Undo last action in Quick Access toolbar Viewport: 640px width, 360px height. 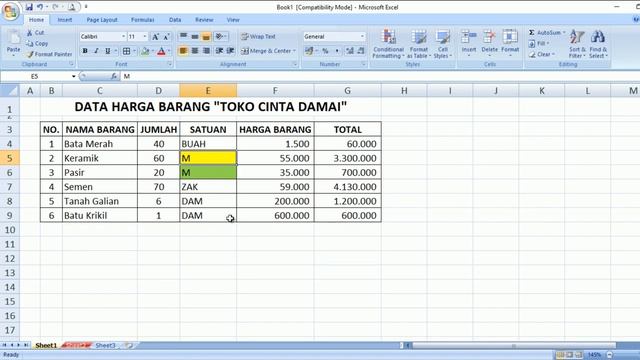(x=40, y=7)
